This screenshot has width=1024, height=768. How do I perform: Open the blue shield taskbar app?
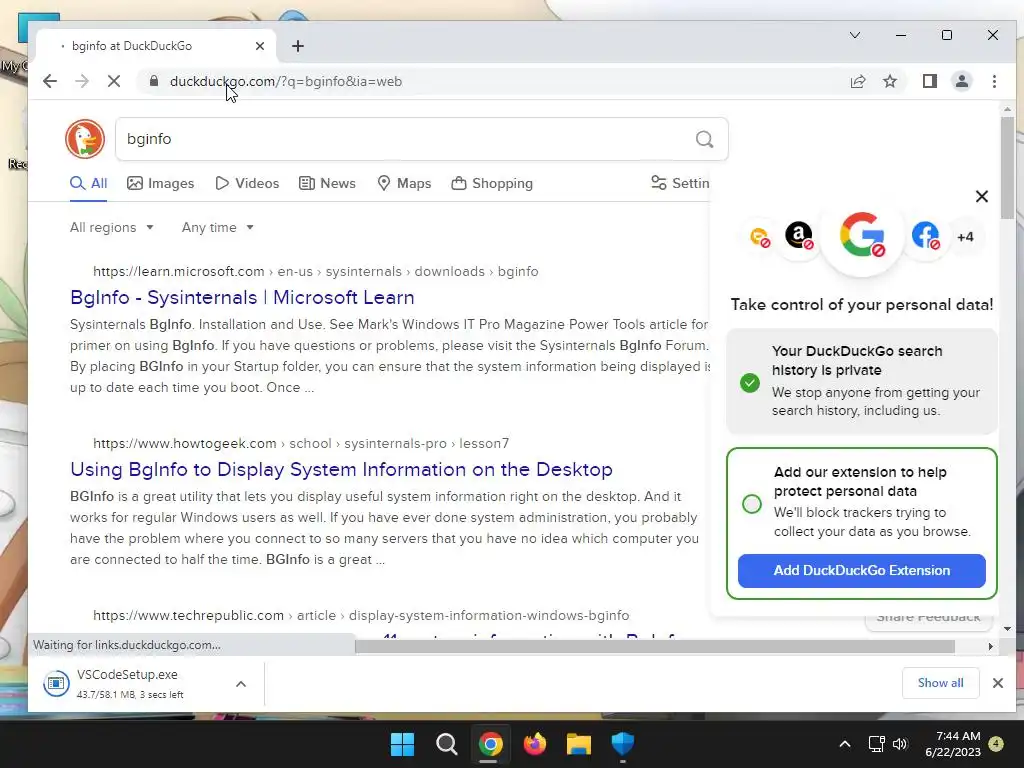(622, 744)
